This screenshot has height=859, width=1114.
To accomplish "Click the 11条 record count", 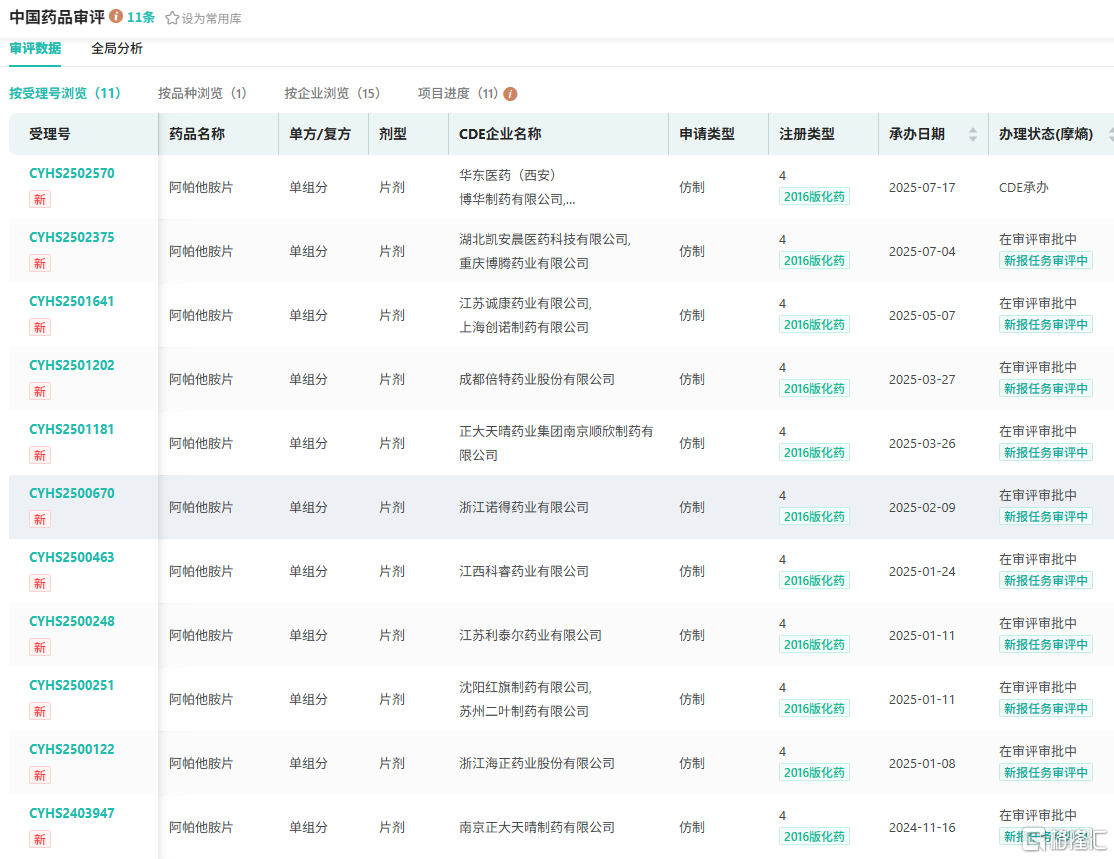I will (141, 17).
